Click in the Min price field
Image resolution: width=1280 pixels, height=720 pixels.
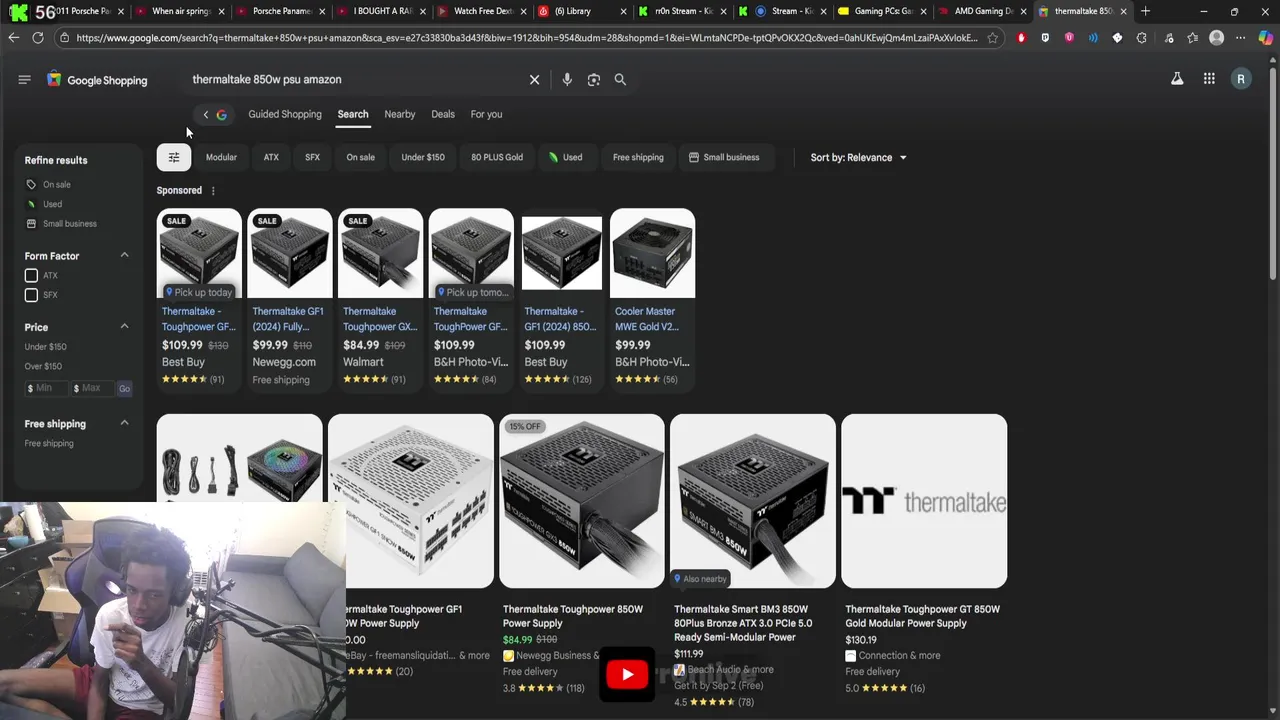coord(46,388)
